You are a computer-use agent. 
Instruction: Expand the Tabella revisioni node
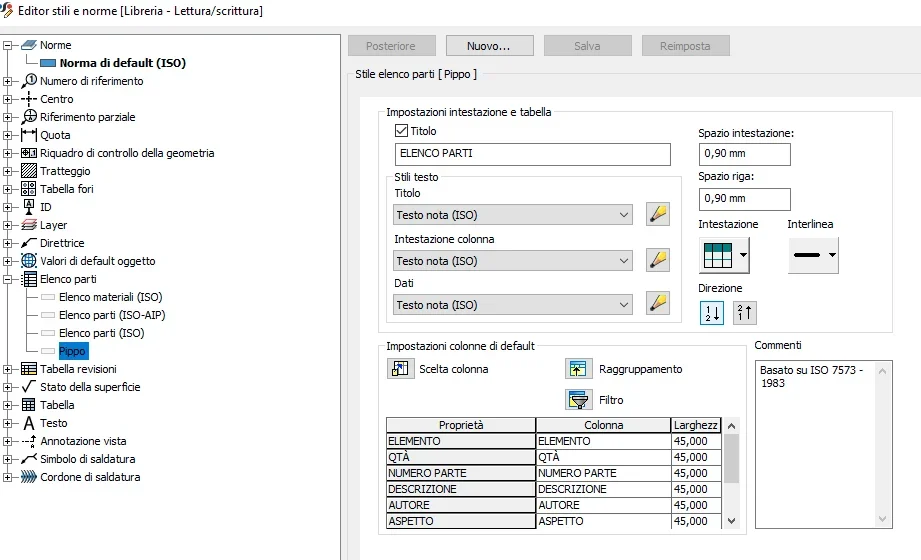pyautogui.click(x=8, y=369)
